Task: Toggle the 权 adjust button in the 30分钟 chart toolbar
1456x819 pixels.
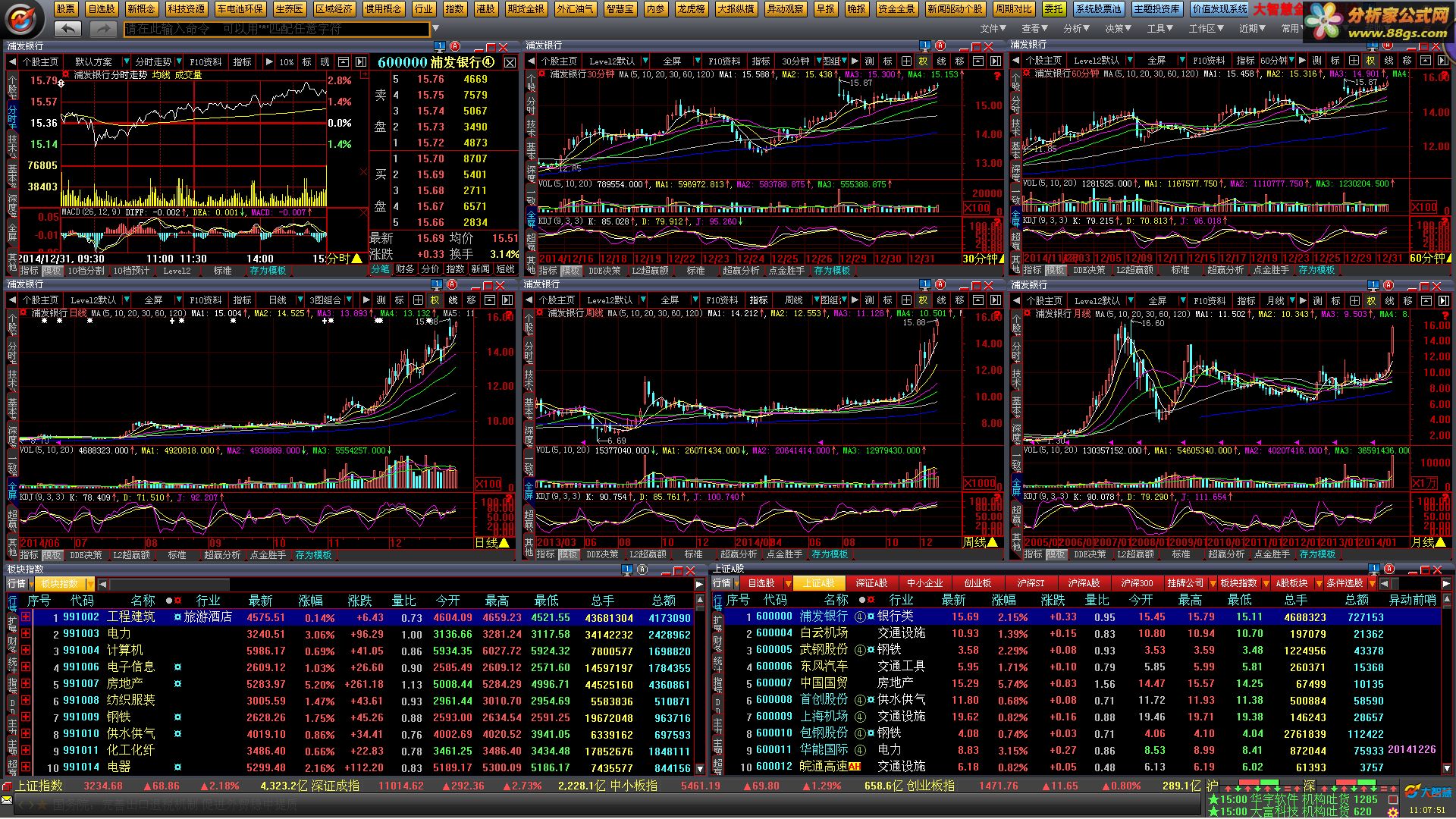Action: pos(923,61)
